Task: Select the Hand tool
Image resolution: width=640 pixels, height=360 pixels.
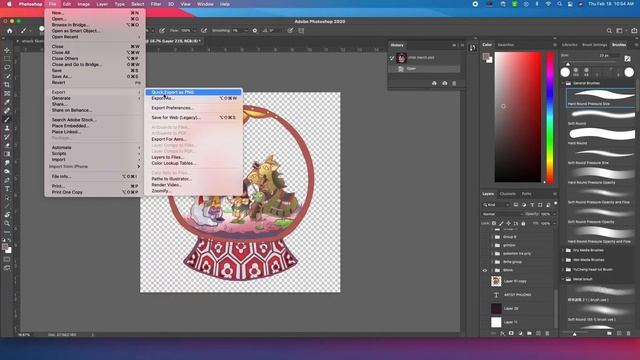Action: coord(7,215)
